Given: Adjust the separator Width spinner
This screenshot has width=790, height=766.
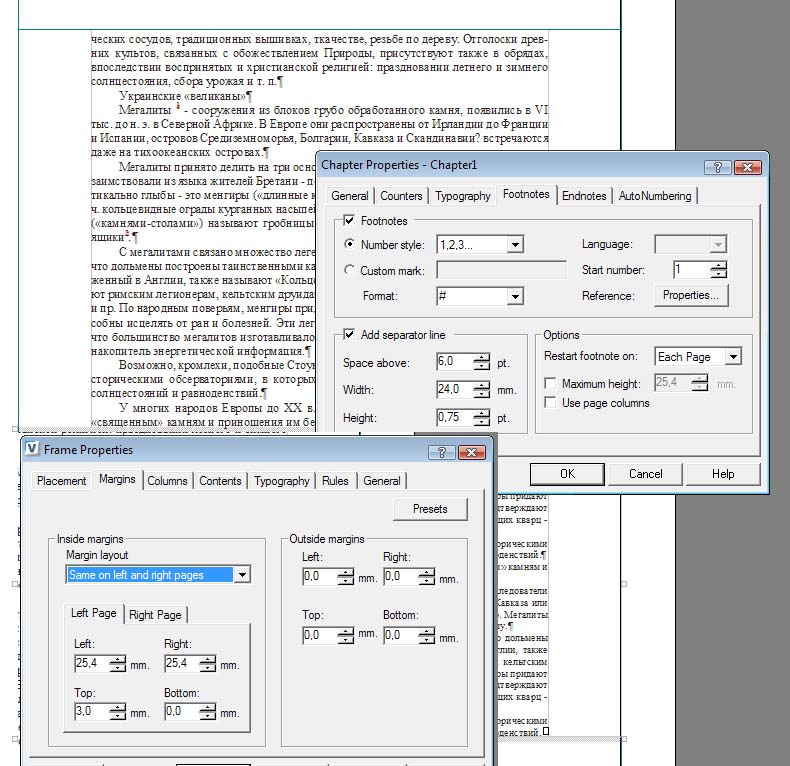Looking at the screenshot, I should pyautogui.click(x=482, y=390).
